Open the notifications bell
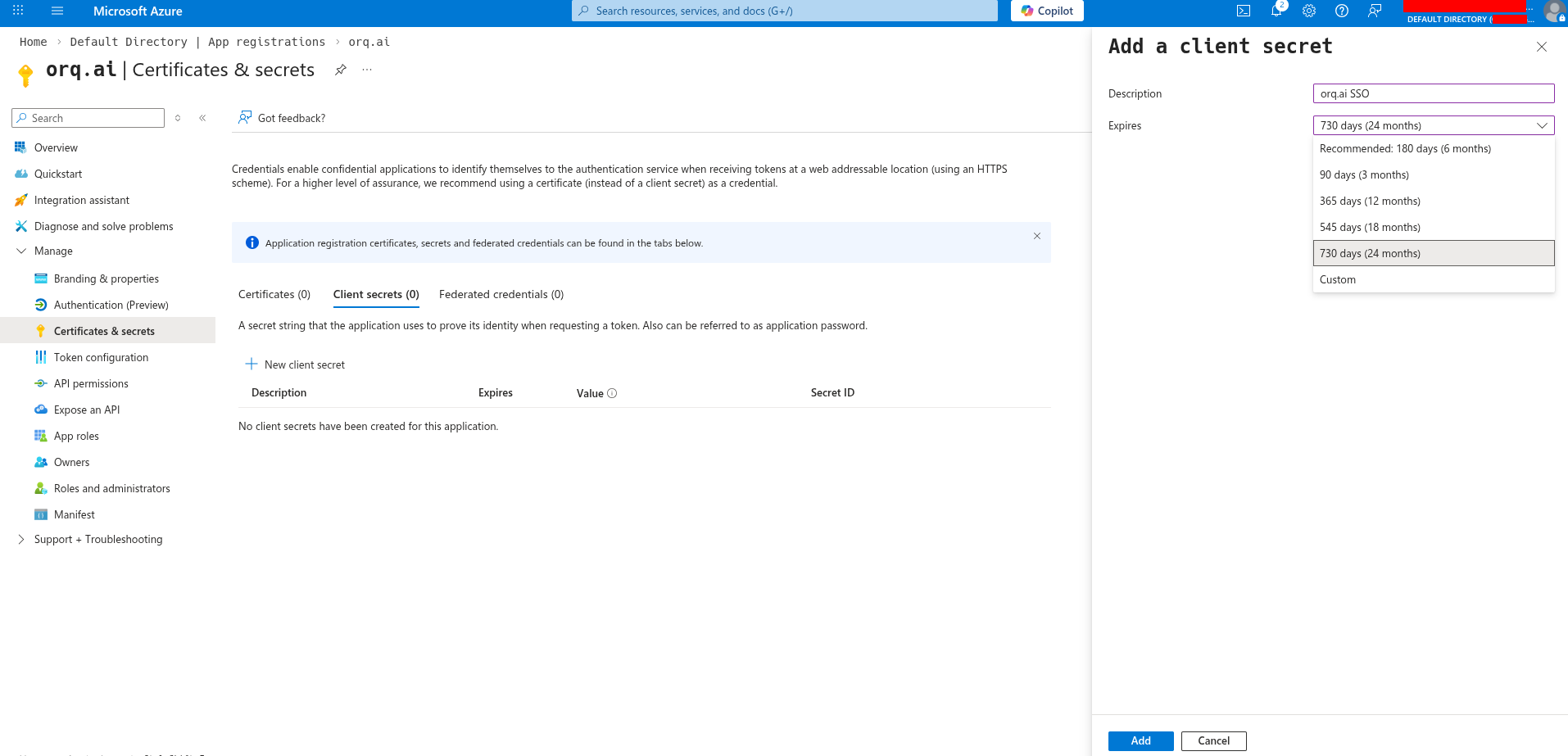The width and height of the screenshot is (1568, 756). tap(1276, 11)
